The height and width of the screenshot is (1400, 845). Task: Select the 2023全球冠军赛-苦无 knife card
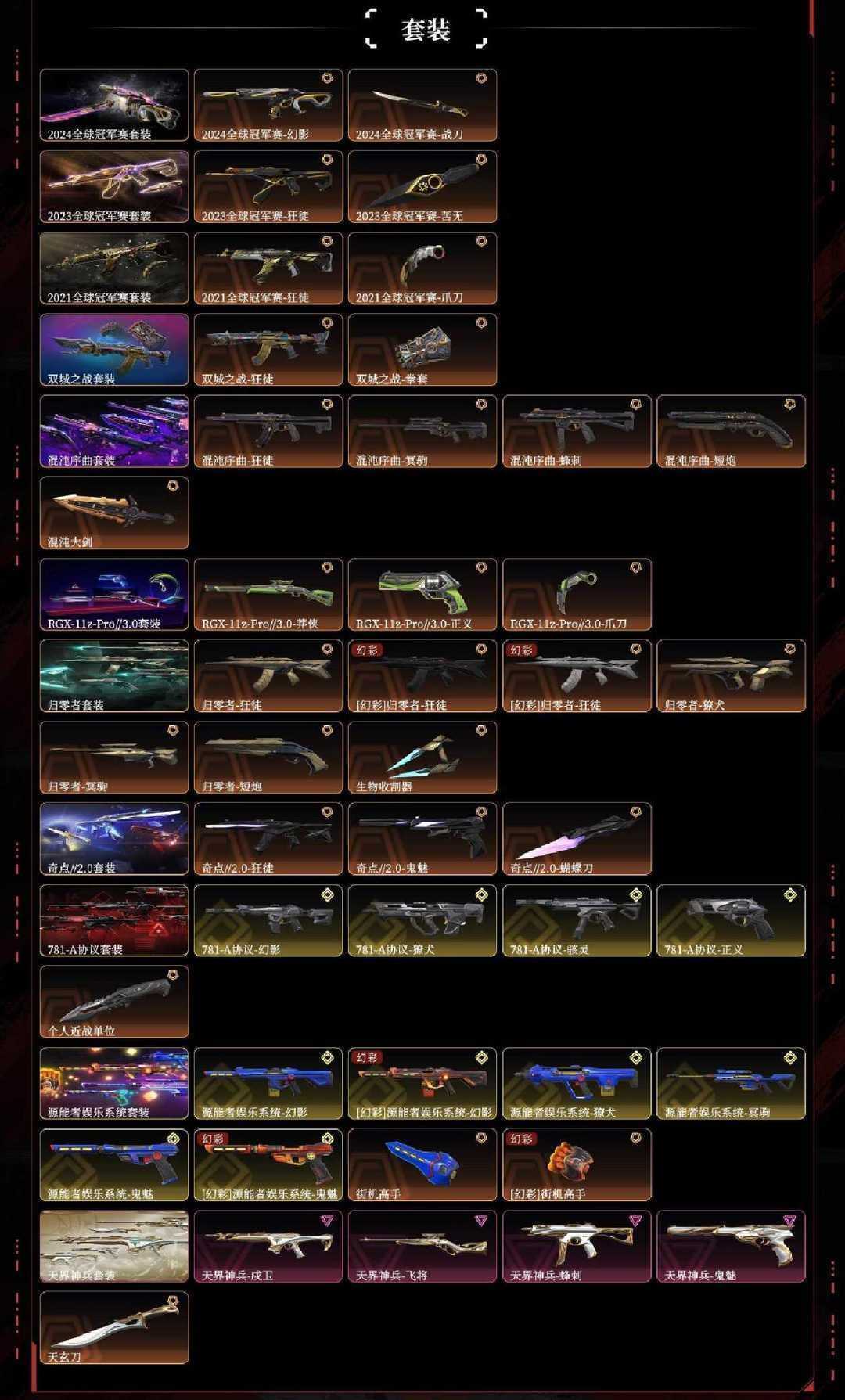(x=422, y=186)
